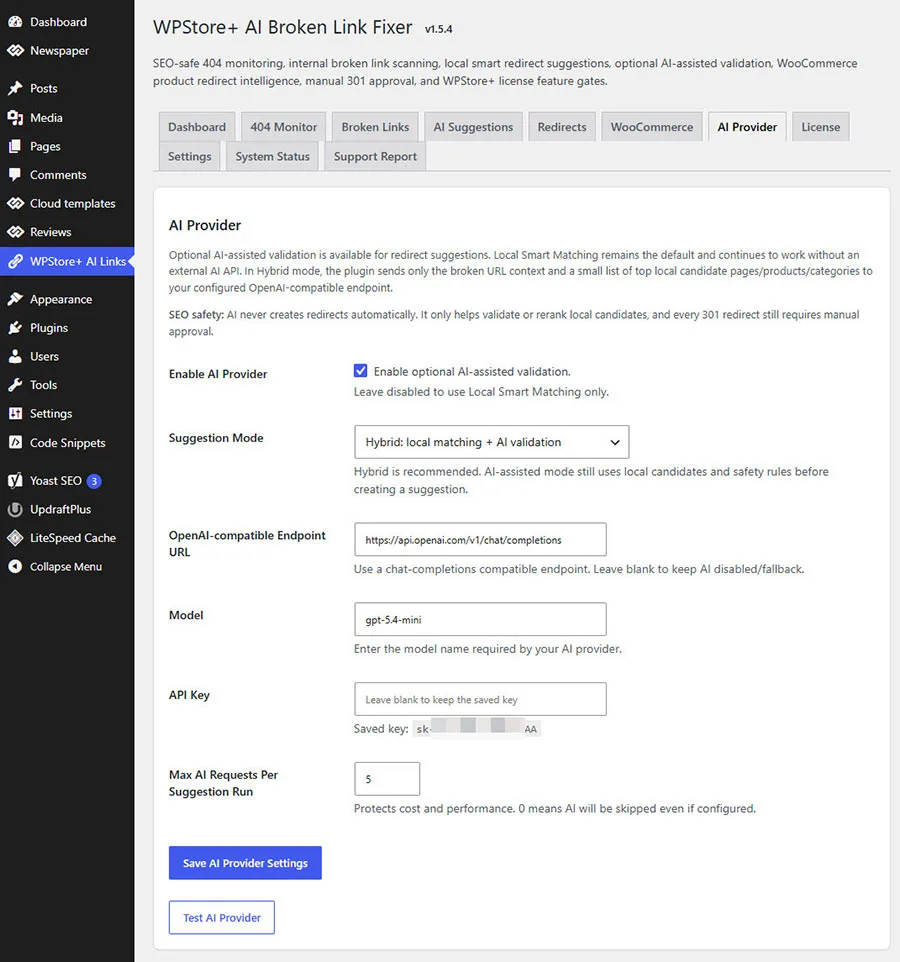900x962 pixels.
Task: Click the WPStore+ AI Links chain icon
Action: point(15,261)
